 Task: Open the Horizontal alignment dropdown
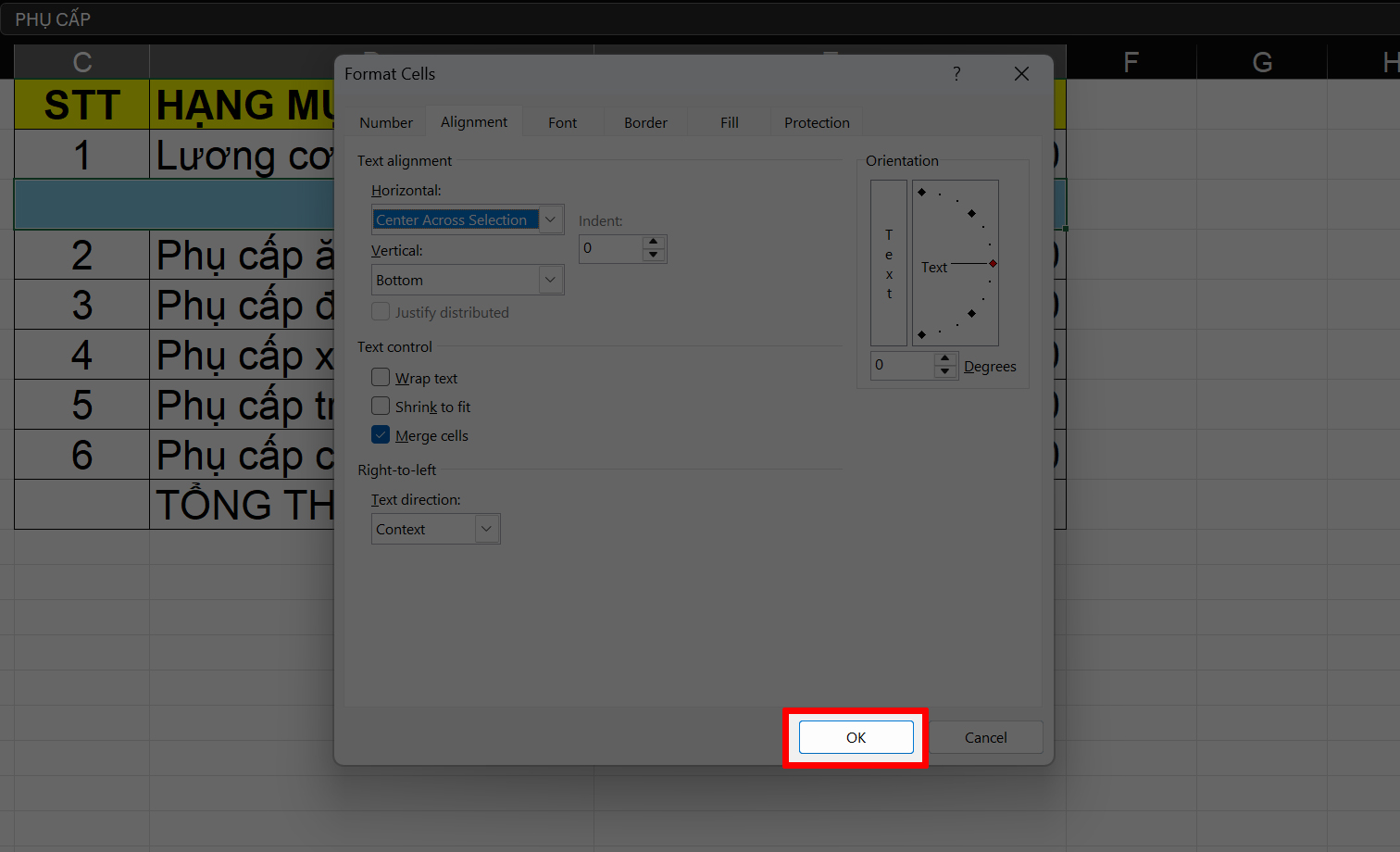(550, 219)
